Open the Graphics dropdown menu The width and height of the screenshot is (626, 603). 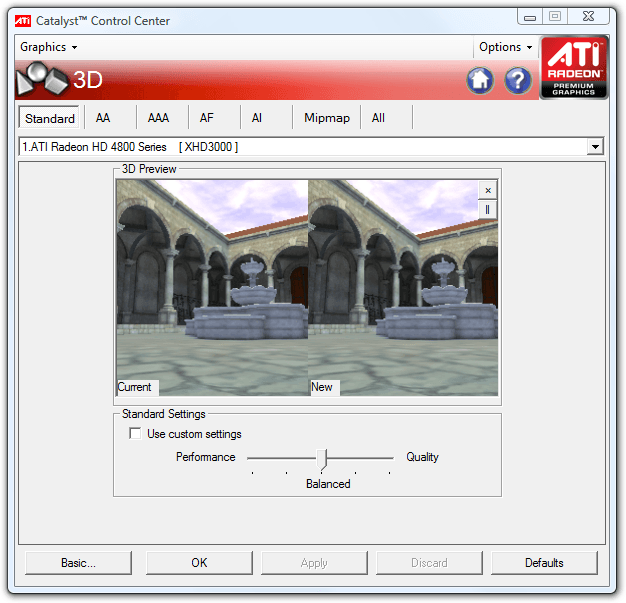[x=48, y=47]
